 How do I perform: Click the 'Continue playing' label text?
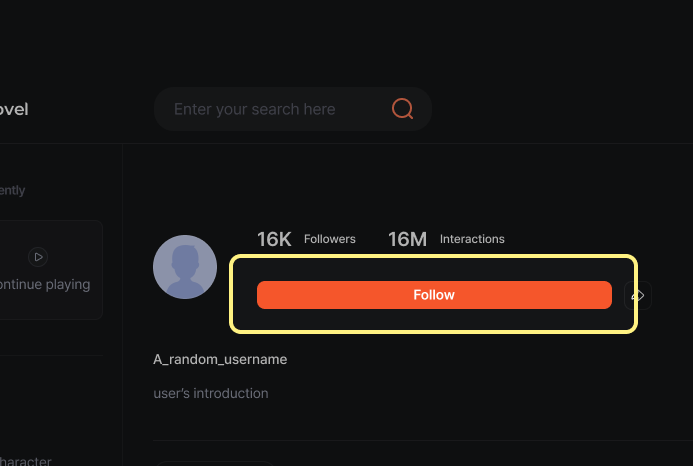pyautogui.click(x=45, y=284)
